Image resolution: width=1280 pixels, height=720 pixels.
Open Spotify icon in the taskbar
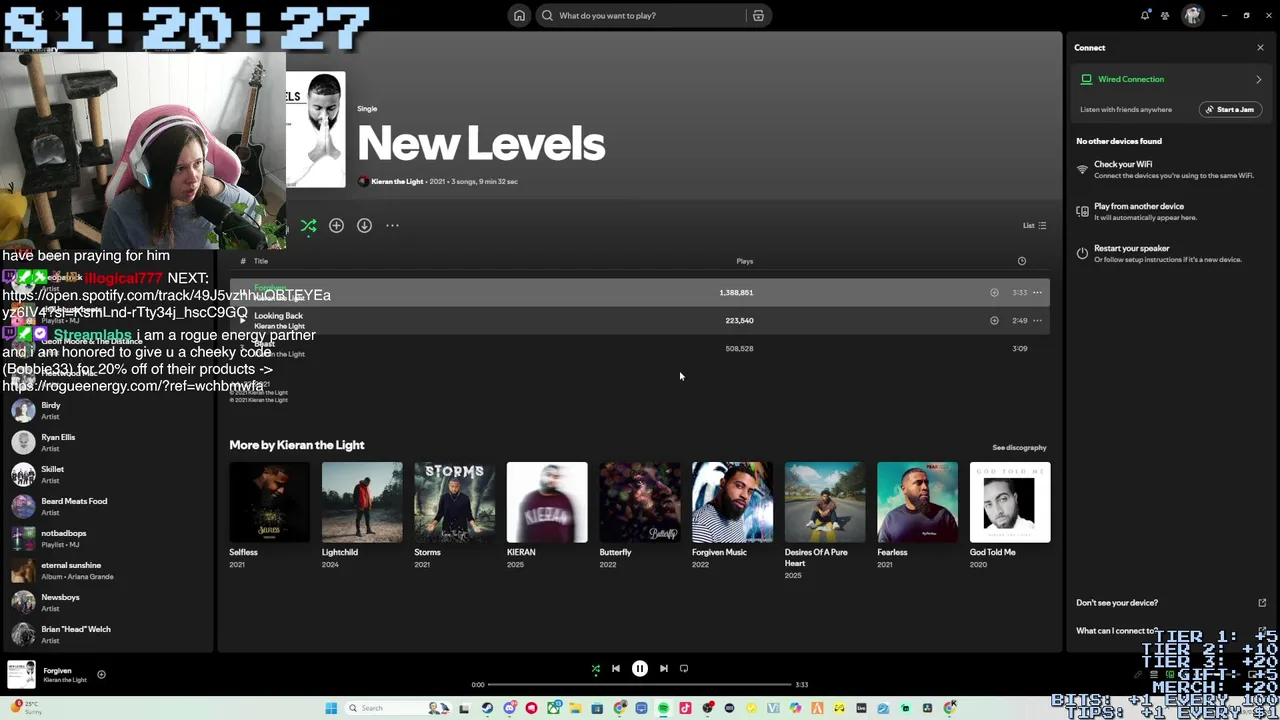663,708
